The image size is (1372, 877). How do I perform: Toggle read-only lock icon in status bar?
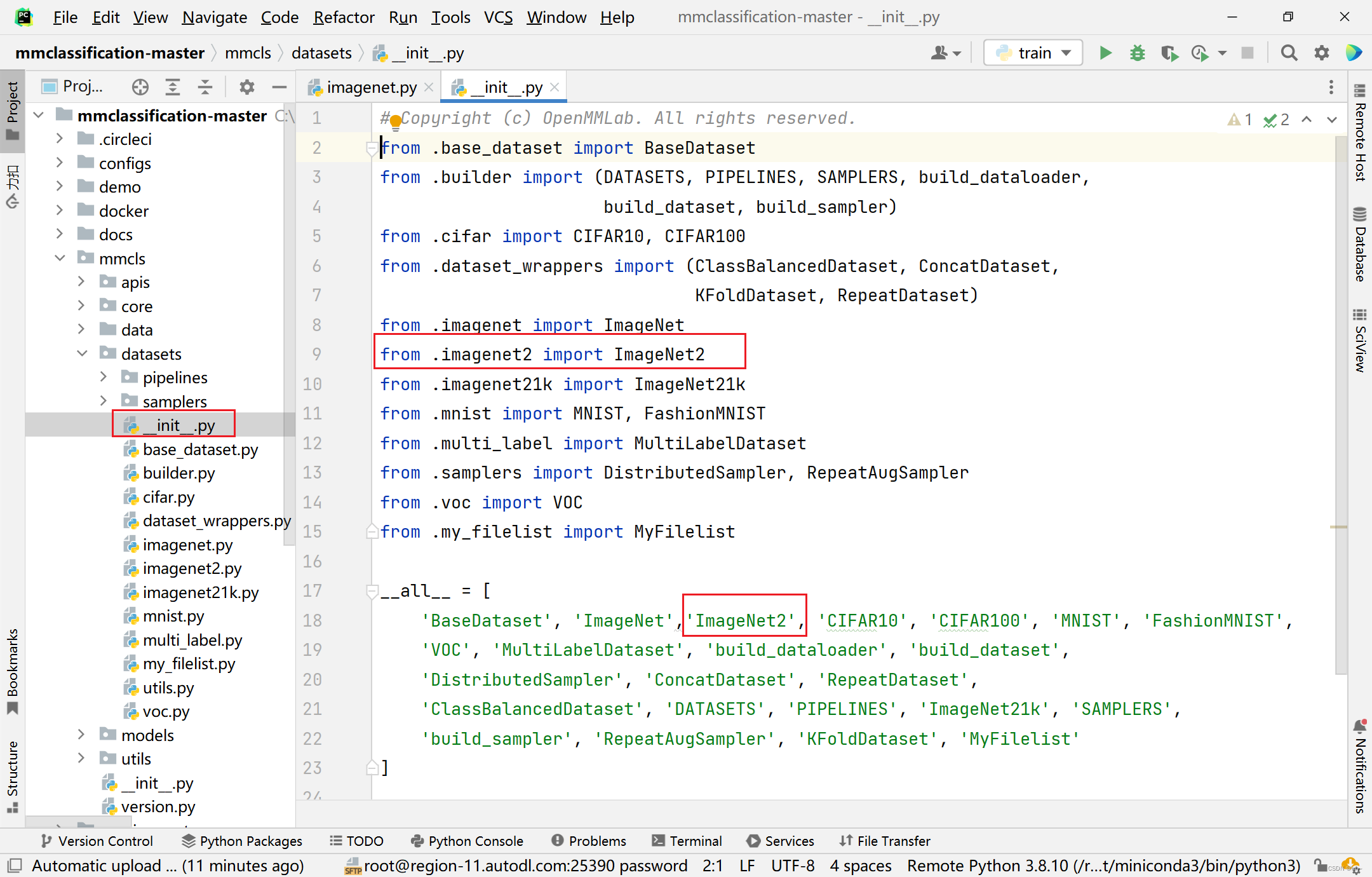click(x=1320, y=866)
